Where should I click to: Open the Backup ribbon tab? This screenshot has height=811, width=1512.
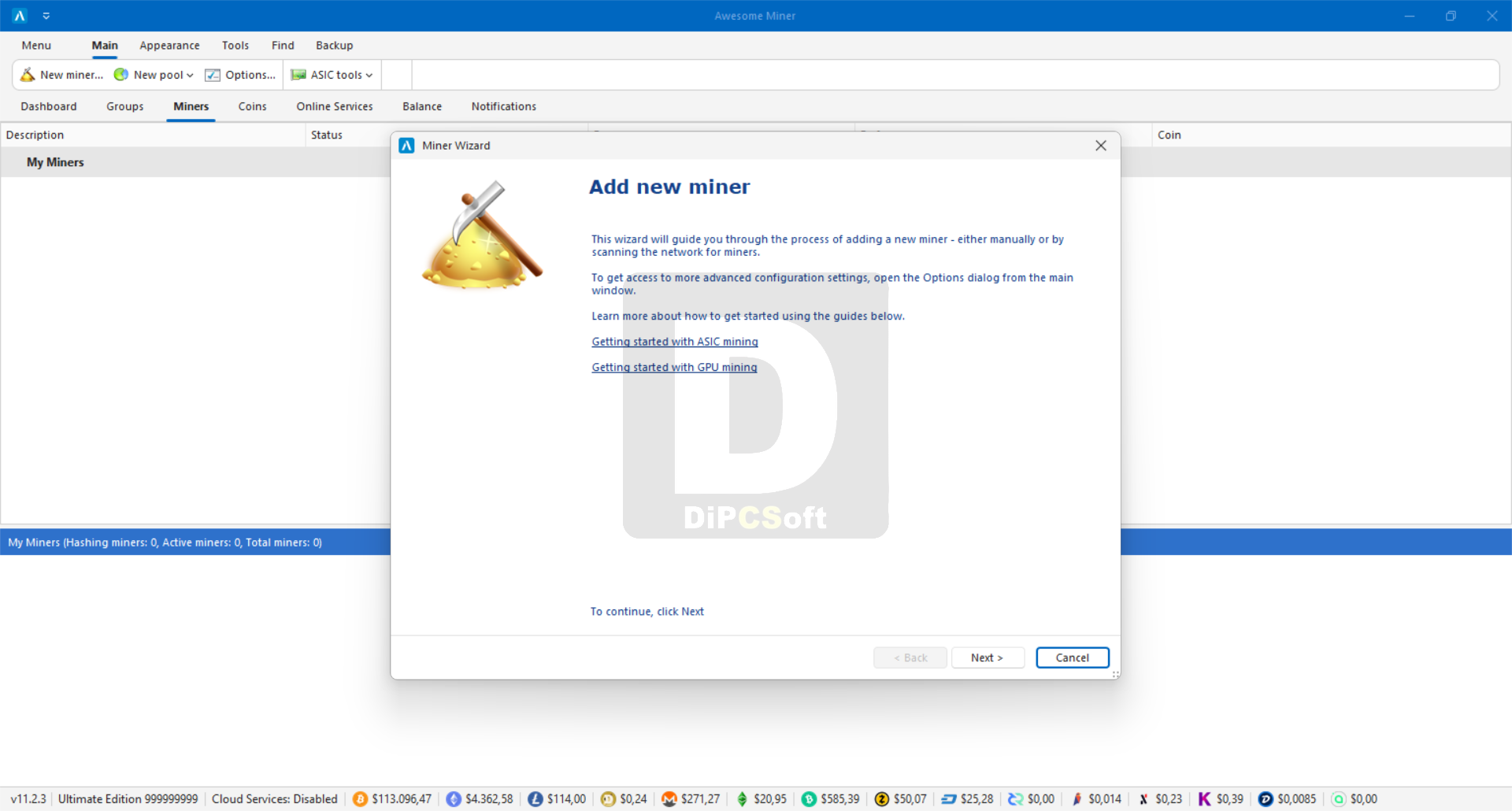pyautogui.click(x=335, y=46)
